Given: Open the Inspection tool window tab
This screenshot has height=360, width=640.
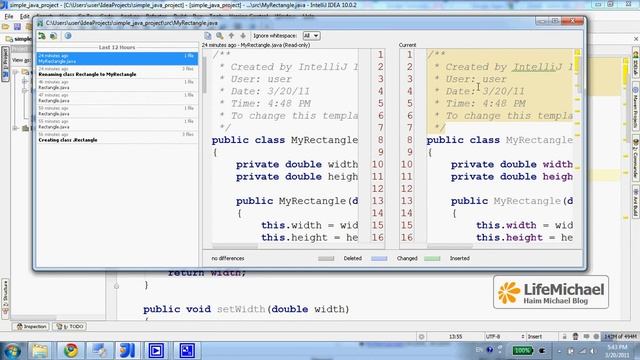Looking at the screenshot, I should [31, 327].
